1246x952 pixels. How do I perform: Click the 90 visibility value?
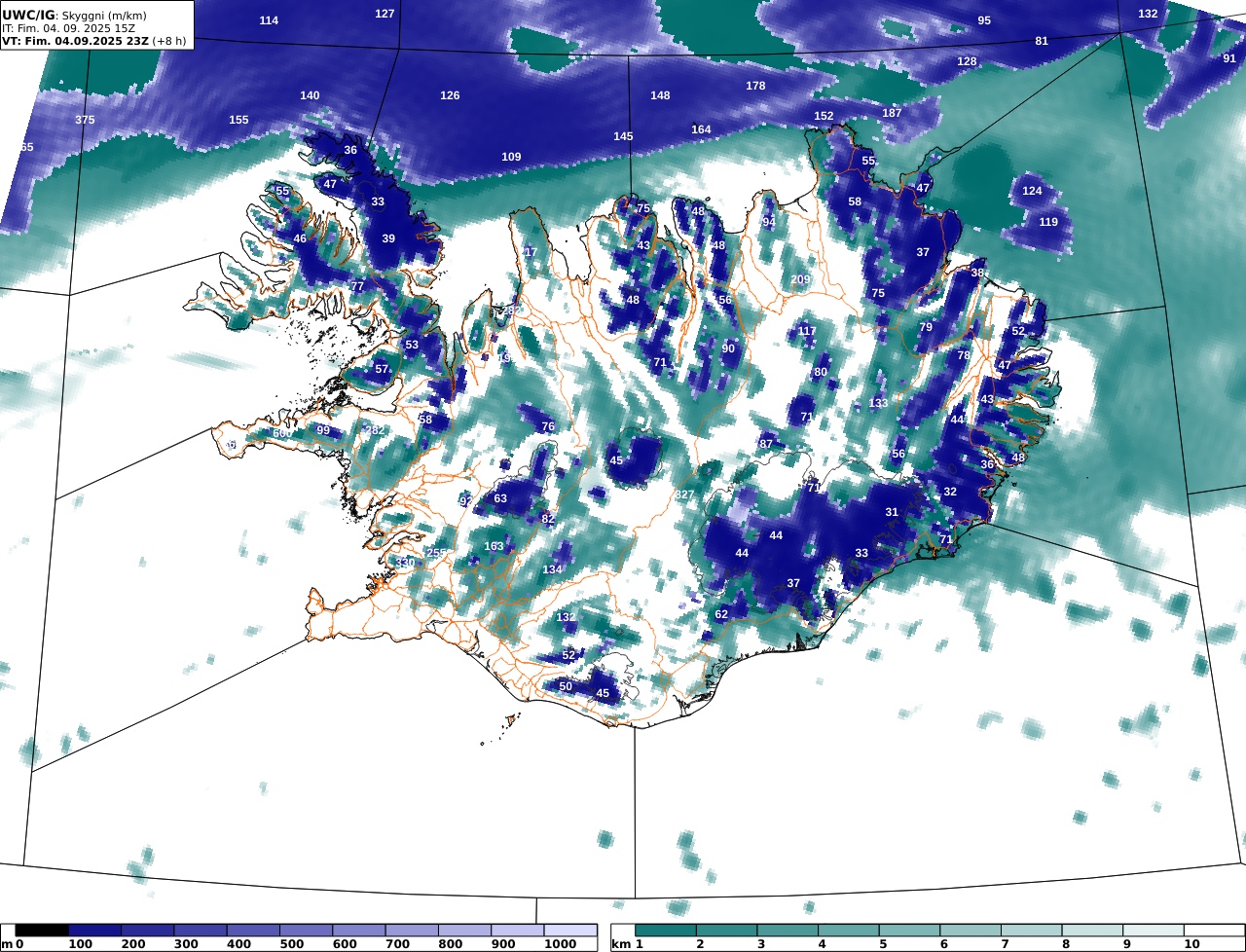[728, 348]
